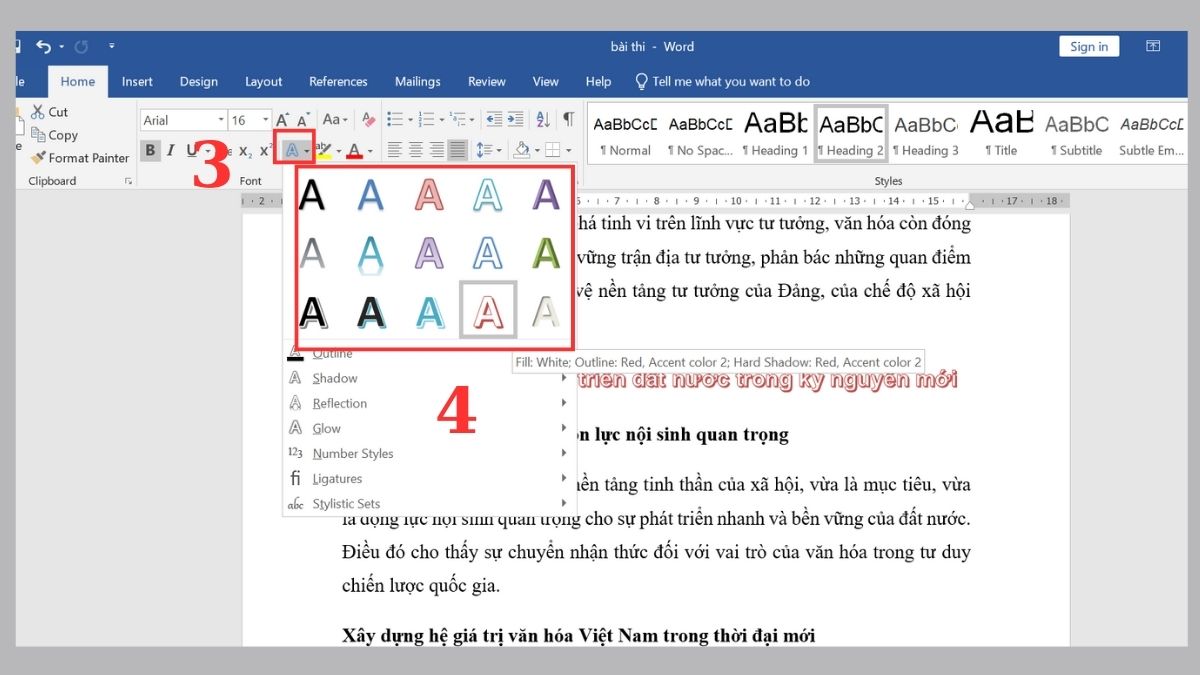Viewport: 1200px width, 675px height.
Task: Click the Tell me what you want field
Action: (x=731, y=81)
